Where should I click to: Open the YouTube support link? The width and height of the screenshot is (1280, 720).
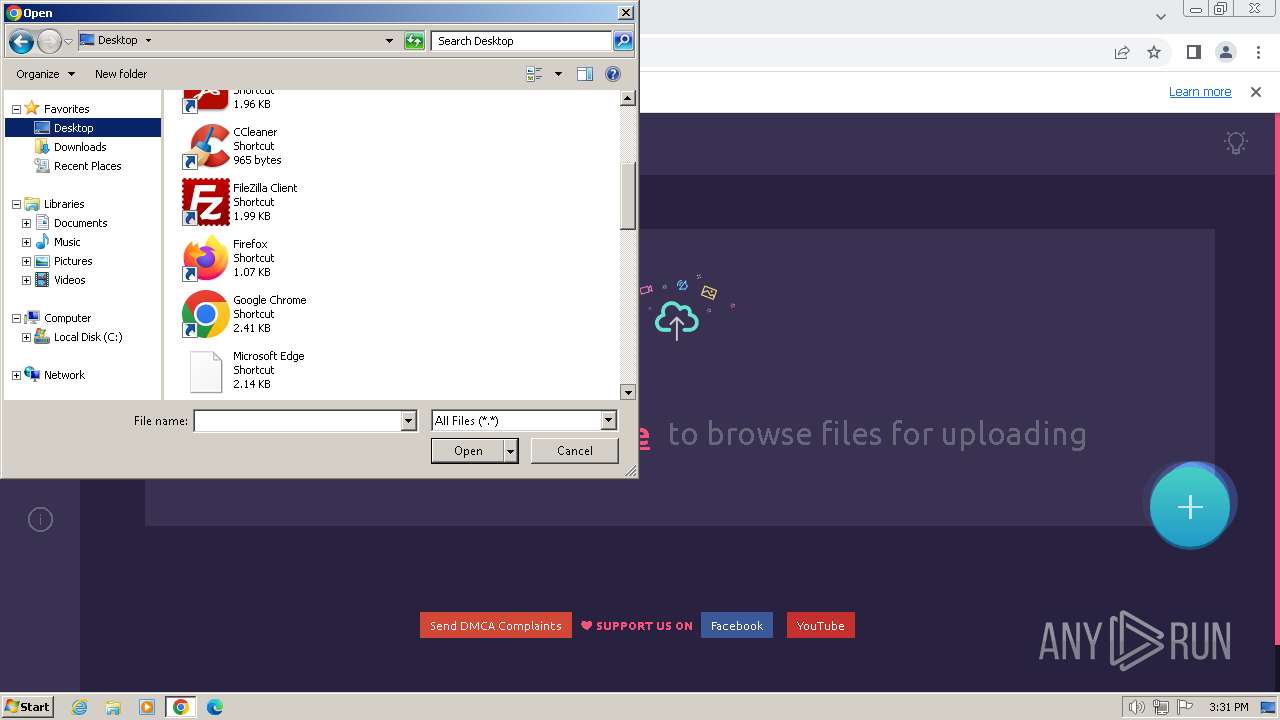821,625
